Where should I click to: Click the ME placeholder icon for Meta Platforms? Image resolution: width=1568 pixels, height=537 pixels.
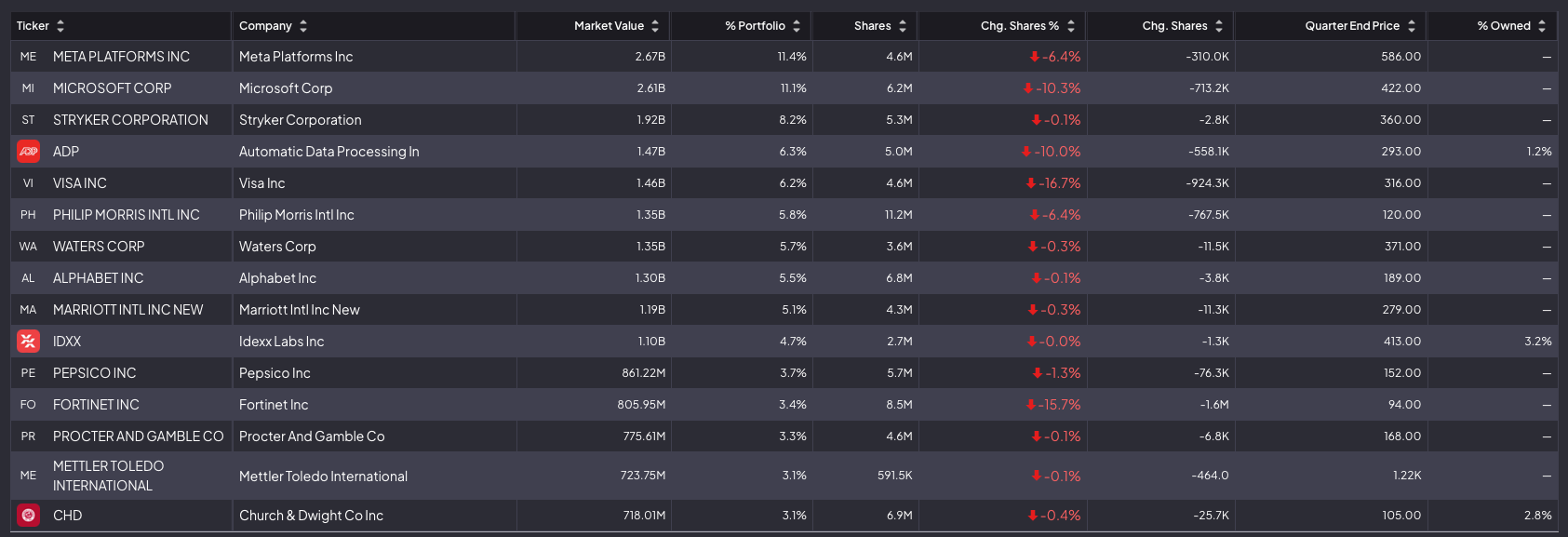click(x=28, y=57)
